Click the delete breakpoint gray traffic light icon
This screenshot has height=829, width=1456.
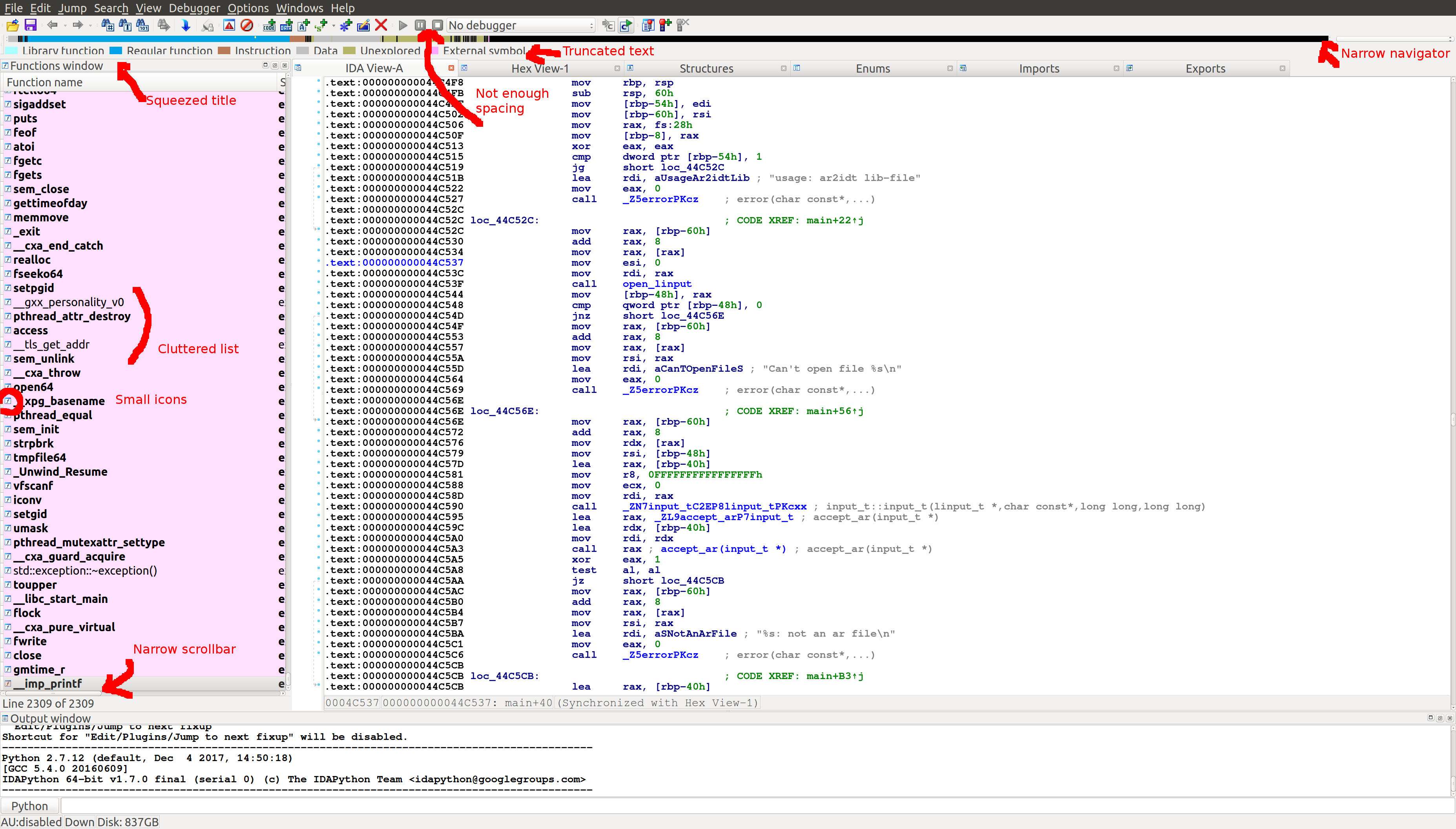click(682, 25)
